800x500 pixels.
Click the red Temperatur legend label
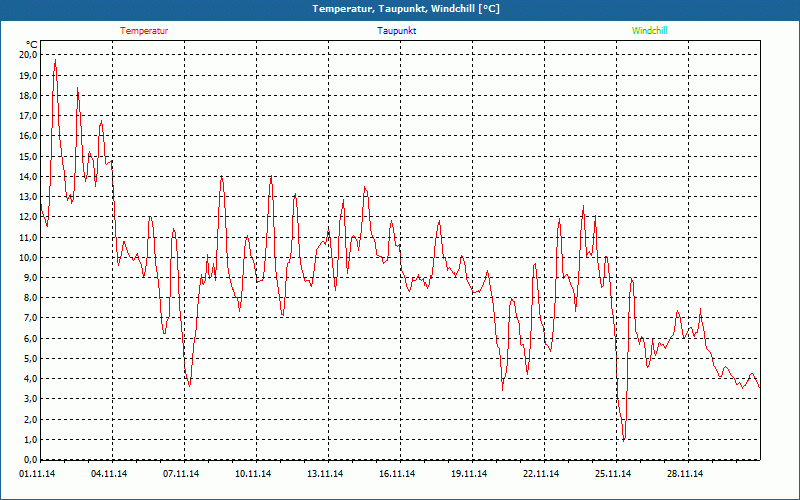pos(144,31)
